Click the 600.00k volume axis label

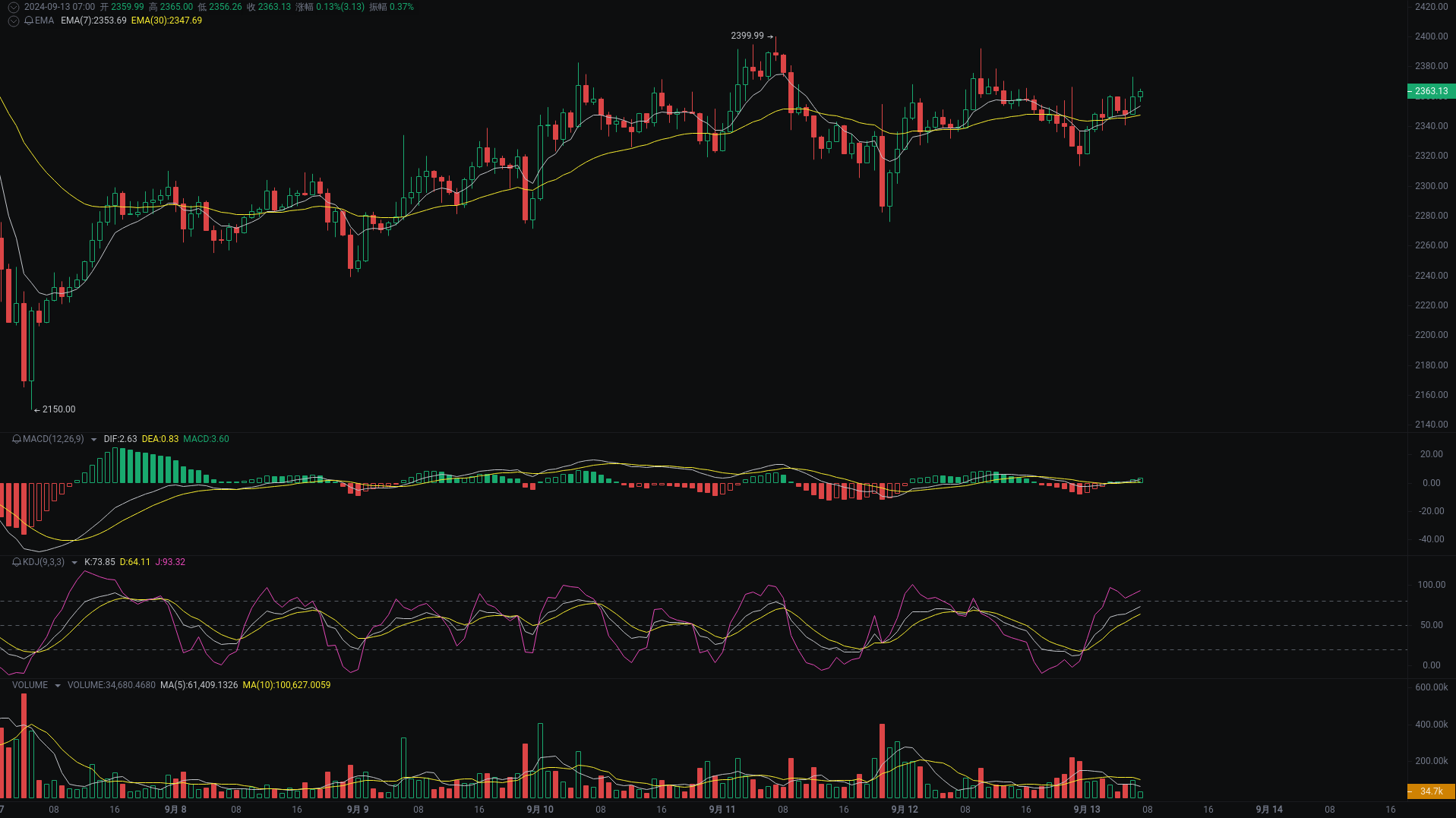(x=1432, y=687)
